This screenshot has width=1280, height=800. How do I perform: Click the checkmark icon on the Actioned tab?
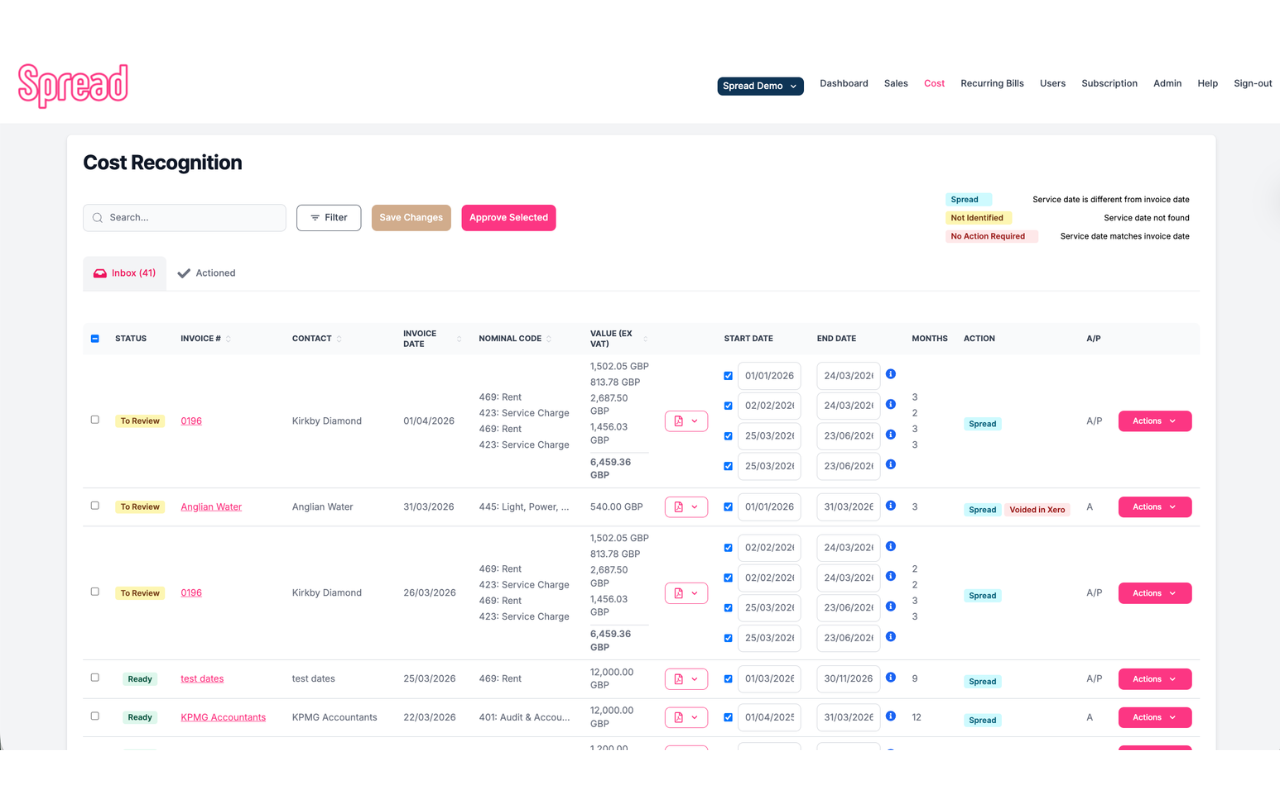click(183, 272)
